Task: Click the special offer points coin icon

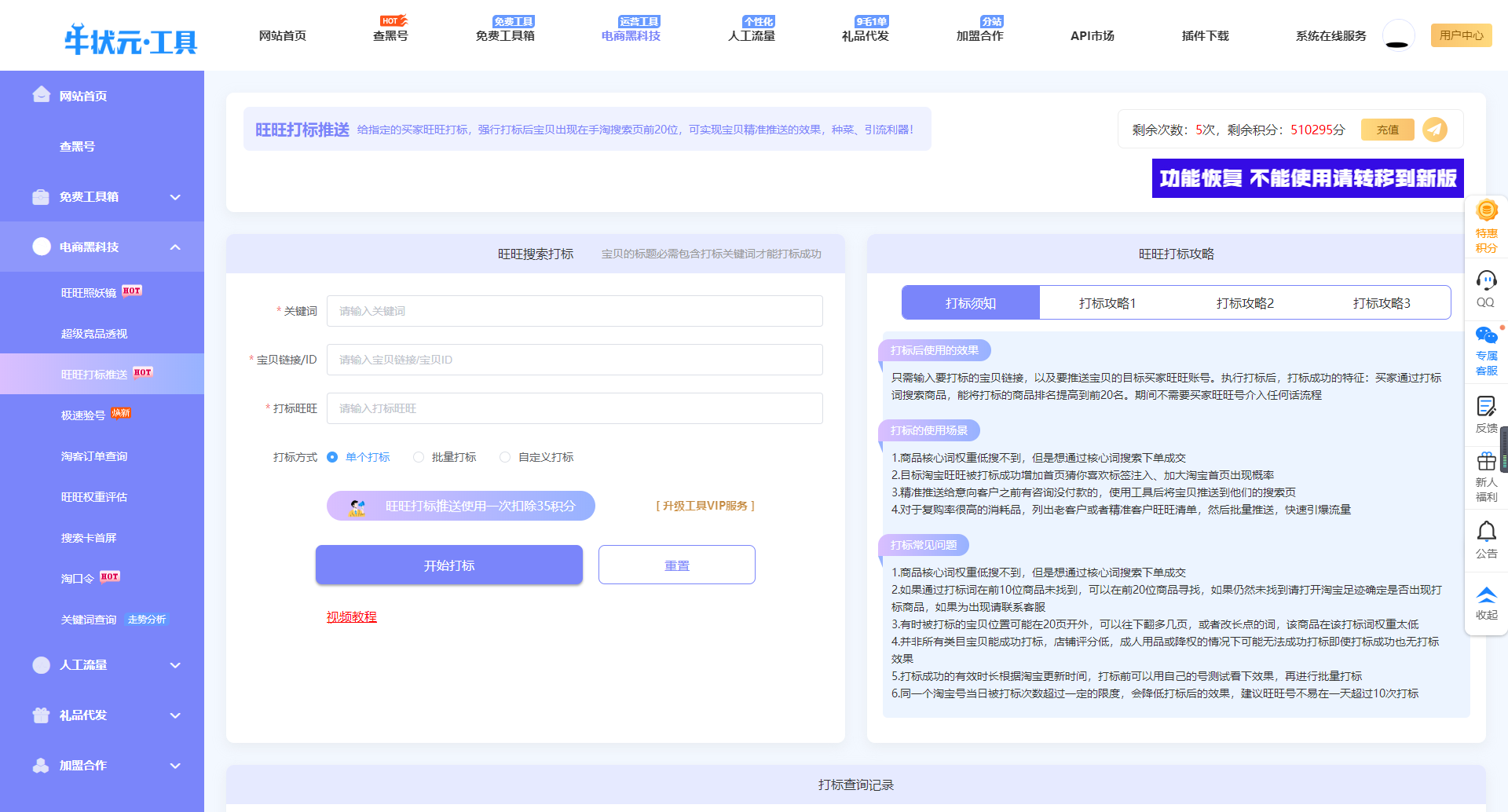Action: [x=1487, y=210]
